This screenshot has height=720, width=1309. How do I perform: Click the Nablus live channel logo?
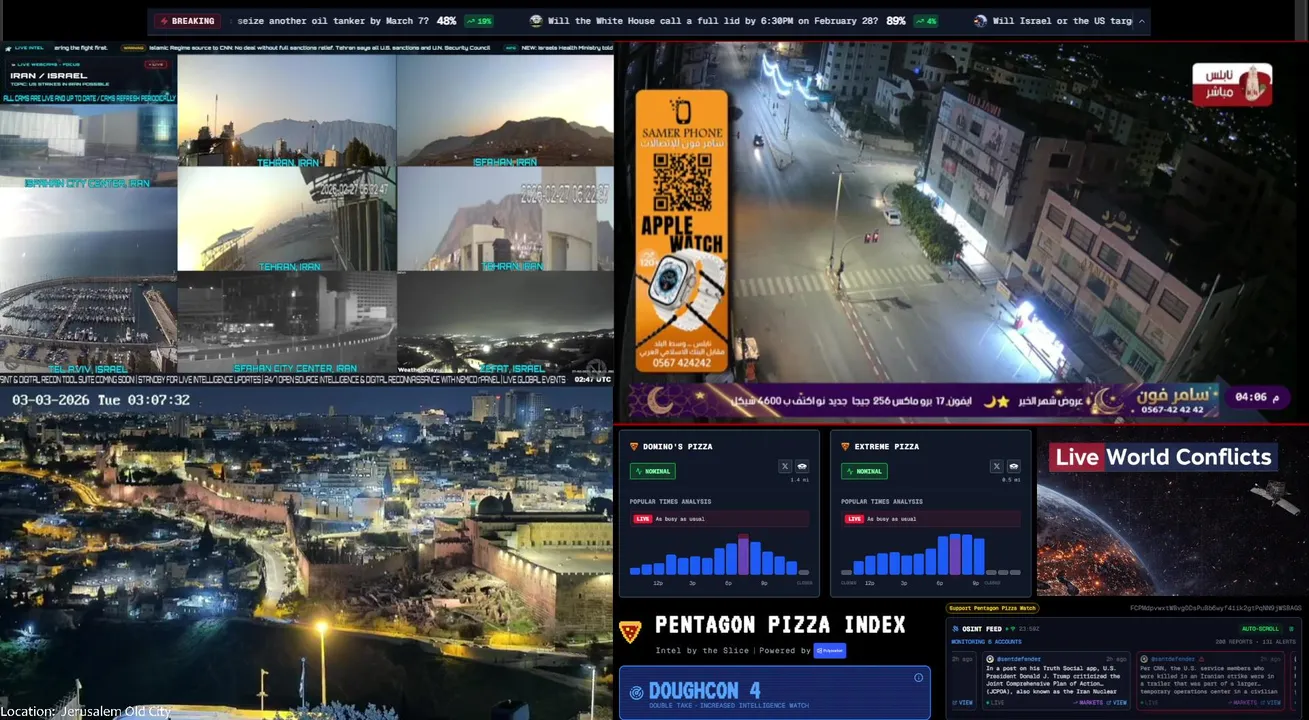(x=1231, y=84)
